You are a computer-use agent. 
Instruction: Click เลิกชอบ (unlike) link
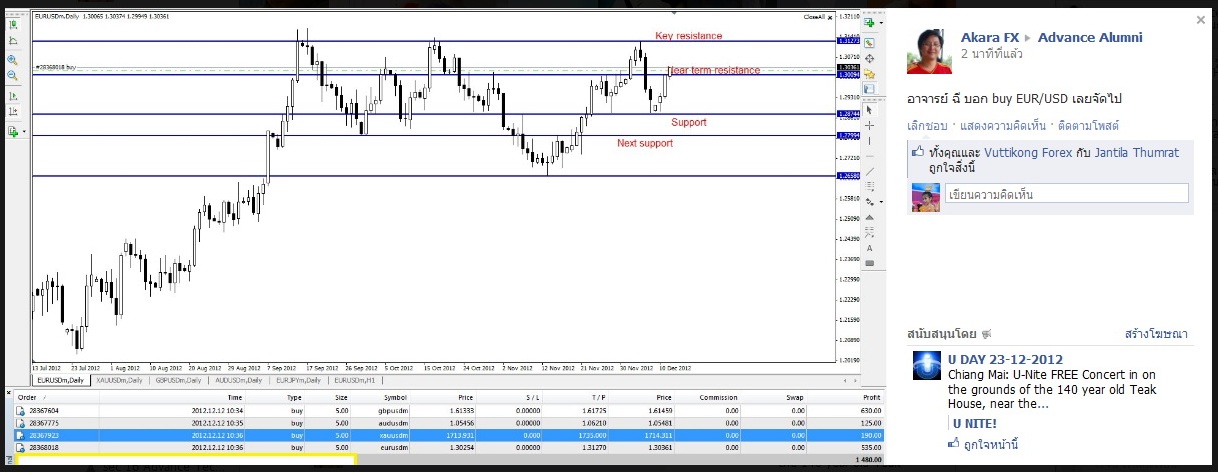click(x=928, y=126)
